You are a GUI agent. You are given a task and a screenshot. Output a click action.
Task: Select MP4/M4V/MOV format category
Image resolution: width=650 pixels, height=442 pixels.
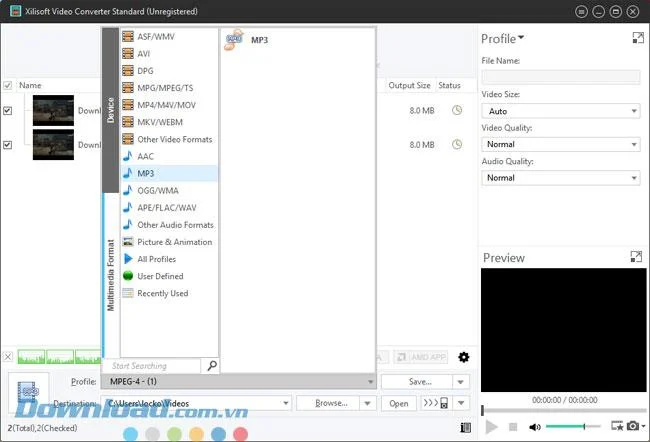169,105
